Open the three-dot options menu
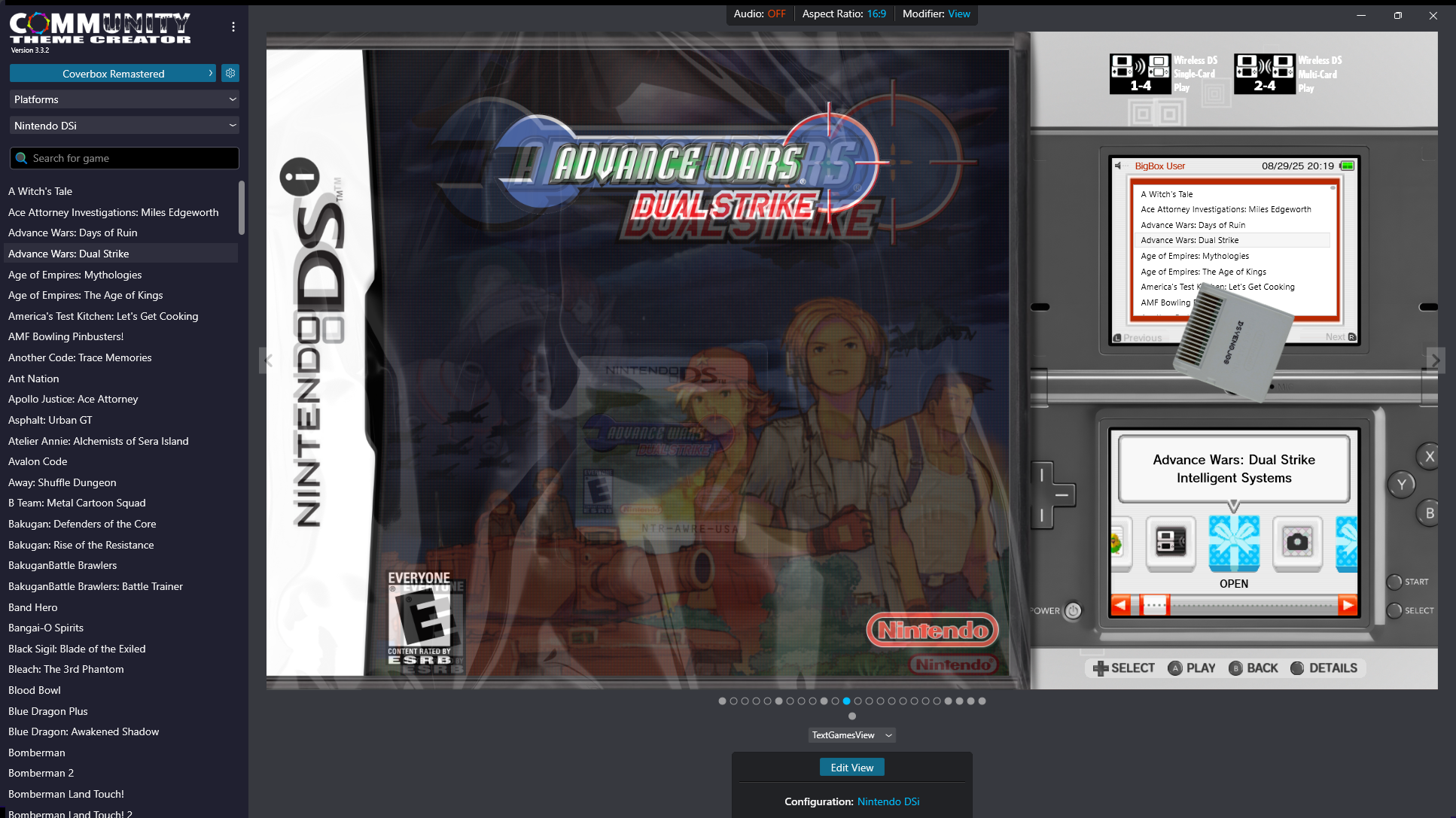The height and width of the screenshot is (818, 1456). (233, 27)
